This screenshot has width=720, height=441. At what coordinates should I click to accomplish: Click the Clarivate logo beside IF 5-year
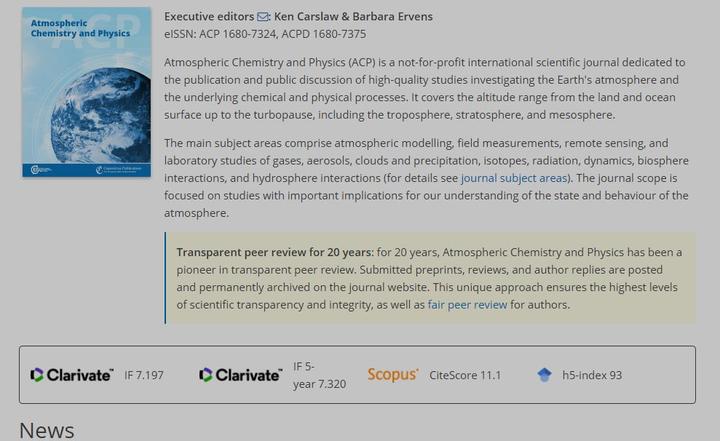point(240,375)
